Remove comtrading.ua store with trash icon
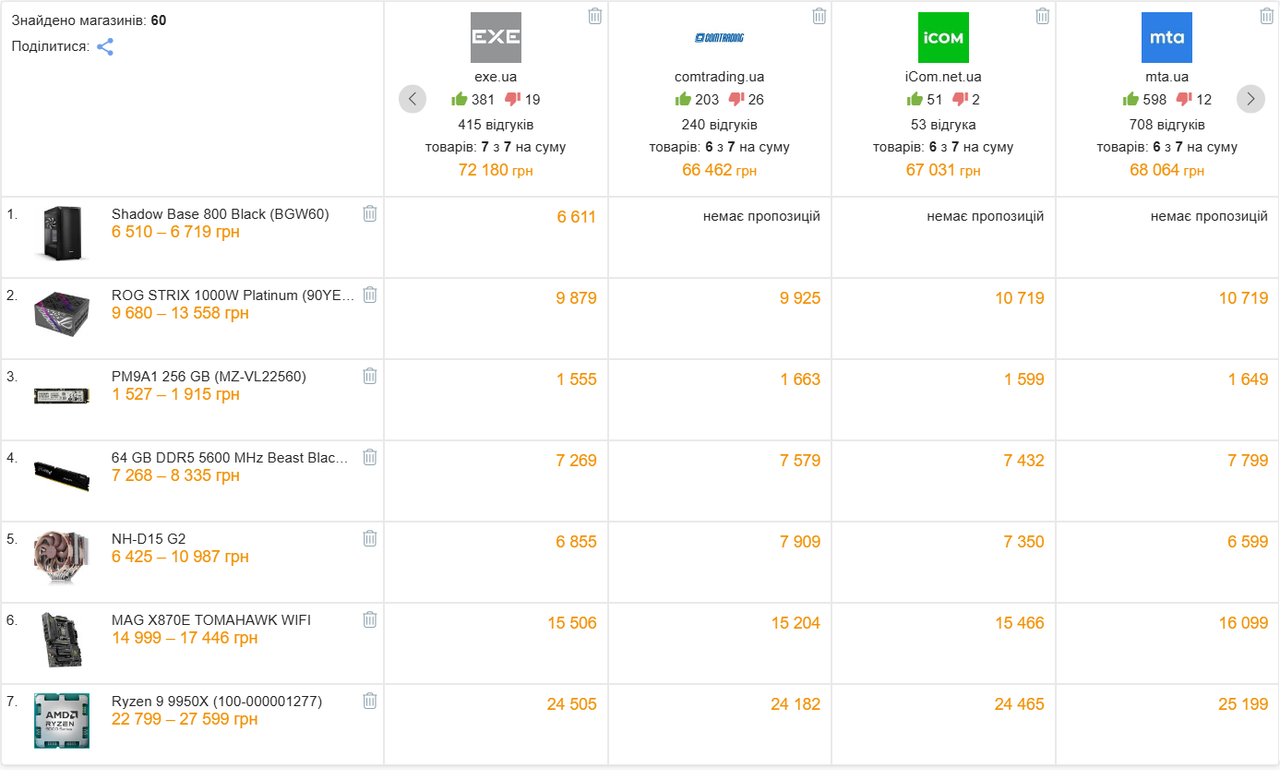This screenshot has height=770, width=1280. pos(819,16)
